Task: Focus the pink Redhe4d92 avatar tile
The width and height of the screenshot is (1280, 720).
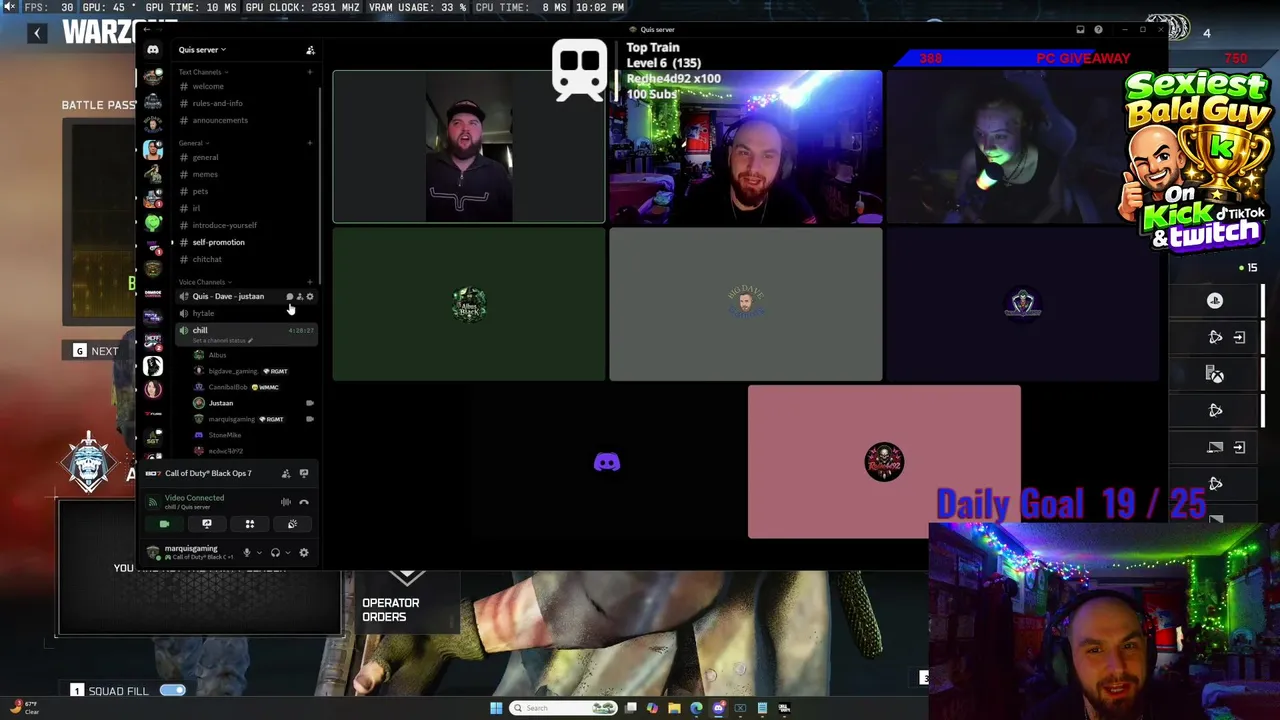Action: point(884,462)
